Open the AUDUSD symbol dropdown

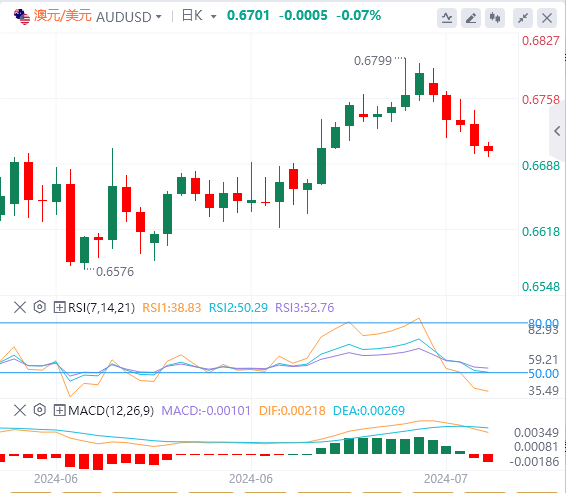click(129, 17)
